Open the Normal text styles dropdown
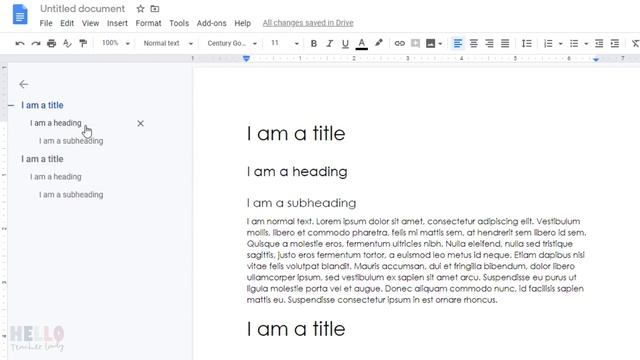 click(168, 43)
